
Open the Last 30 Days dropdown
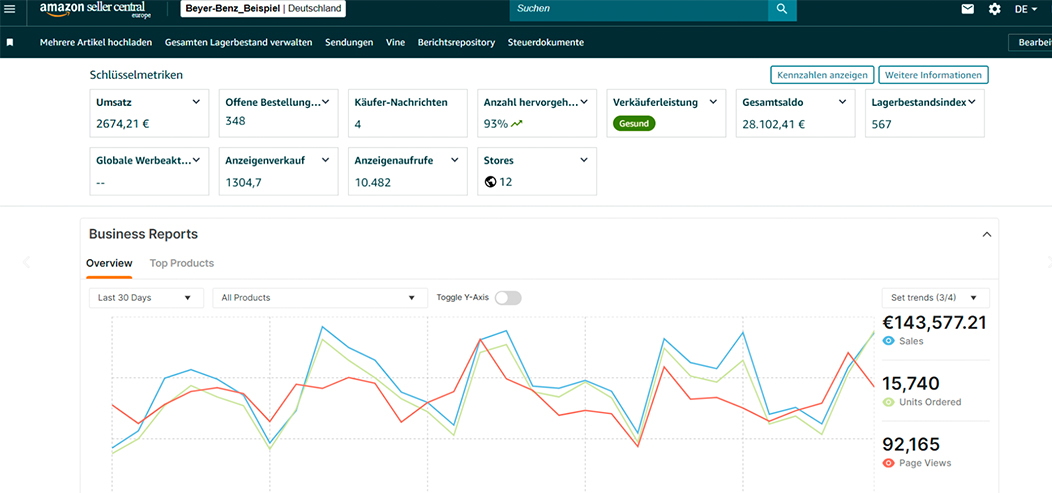click(146, 298)
